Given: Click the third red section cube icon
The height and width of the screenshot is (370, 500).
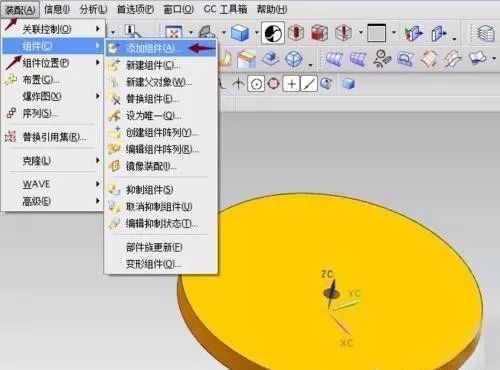Looking at the screenshot, I should (343, 33).
